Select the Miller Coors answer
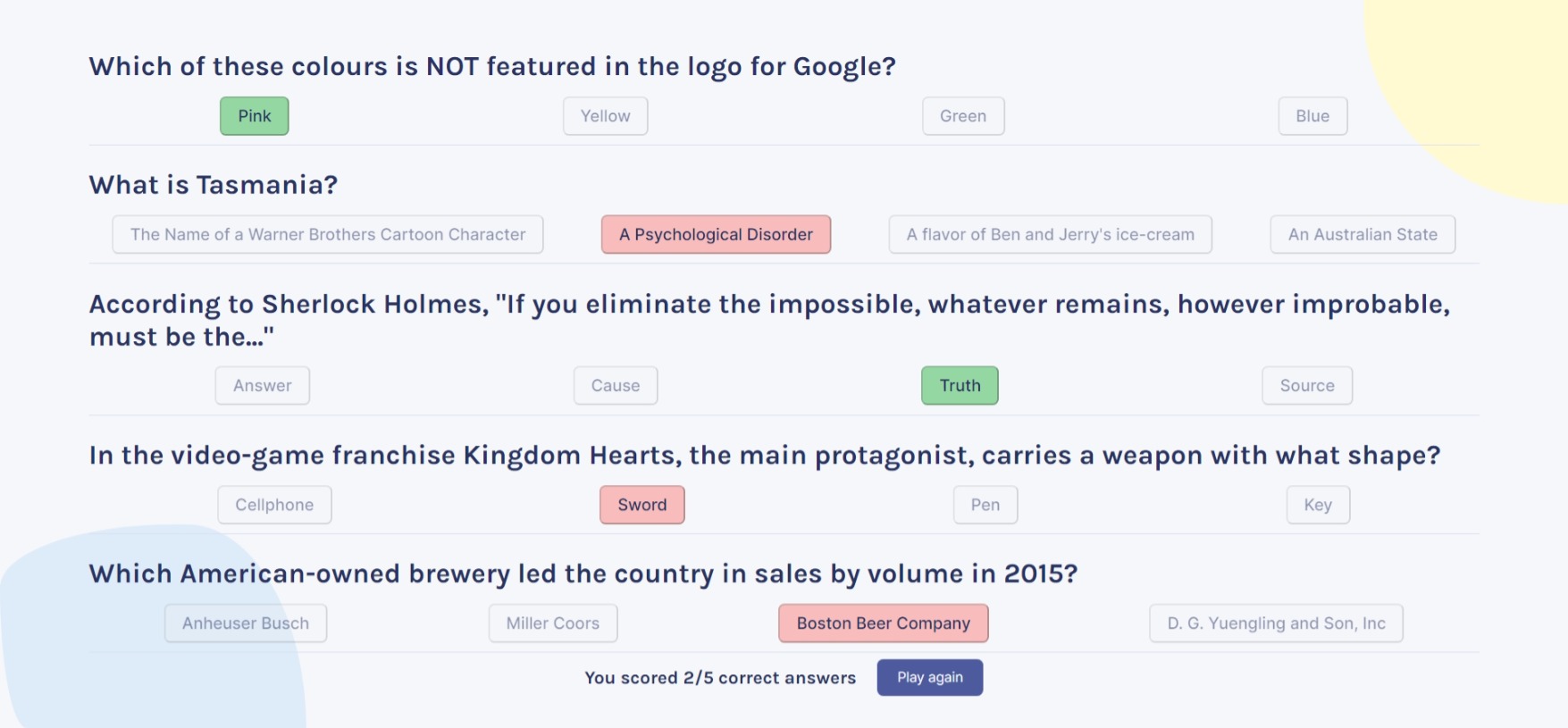The height and width of the screenshot is (728, 1568). pyautogui.click(x=553, y=623)
